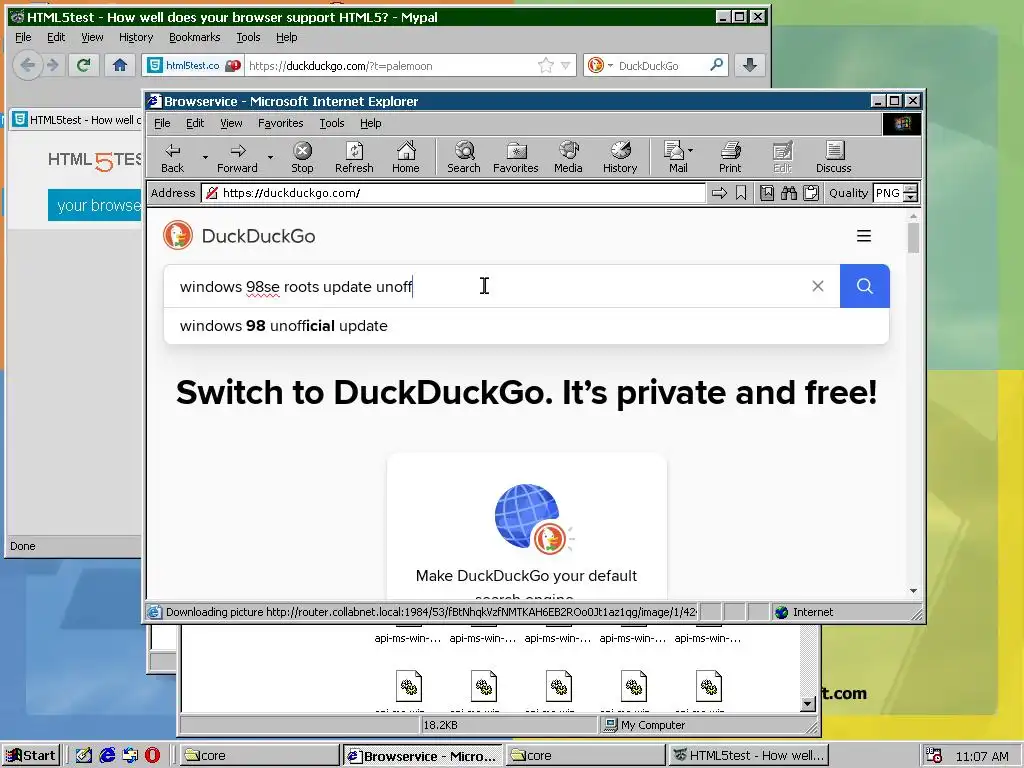Click the Mail icon in IE toolbar
Viewport: 1024px width, 768px height.
(x=674, y=158)
